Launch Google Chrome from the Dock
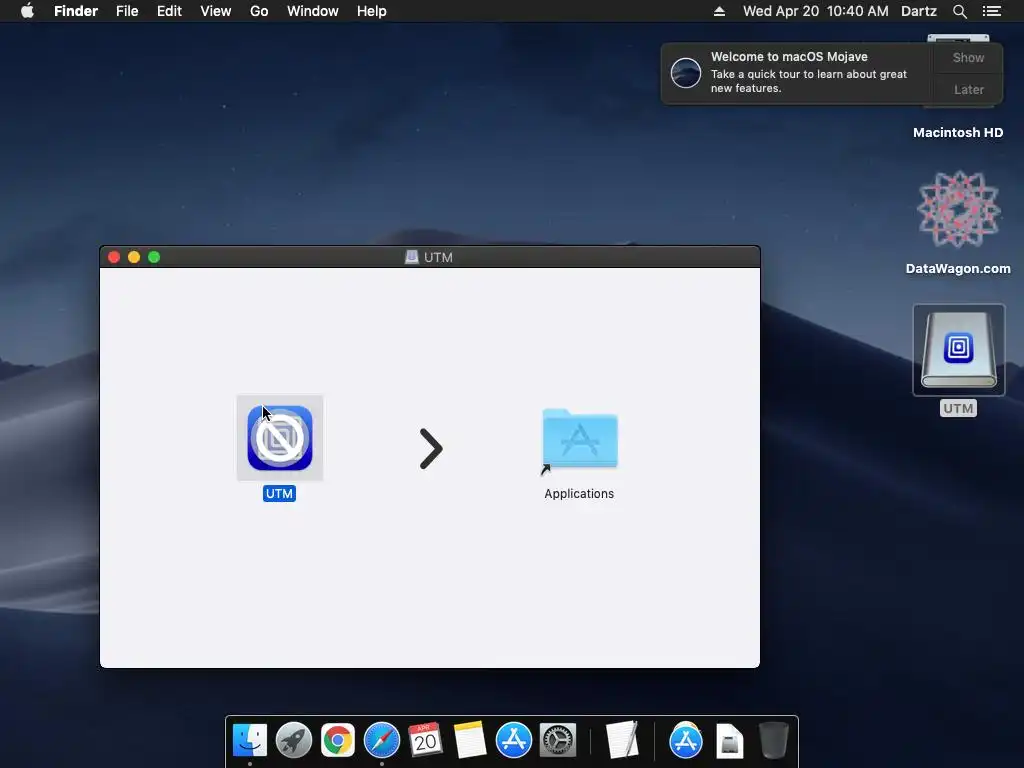Viewport: 1024px width, 768px height. click(338, 741)
